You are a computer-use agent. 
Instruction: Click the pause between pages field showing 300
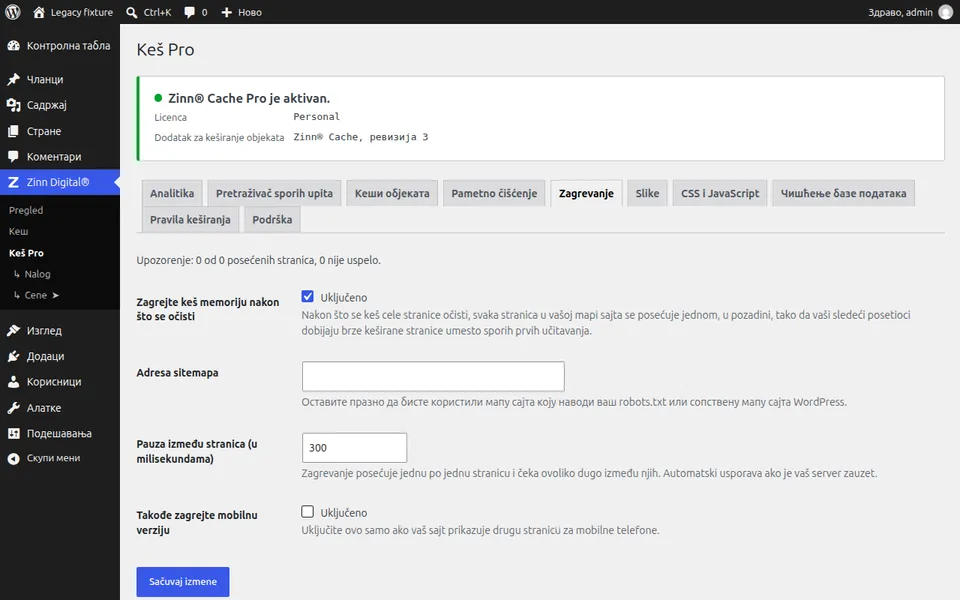[x=354, y=448]
